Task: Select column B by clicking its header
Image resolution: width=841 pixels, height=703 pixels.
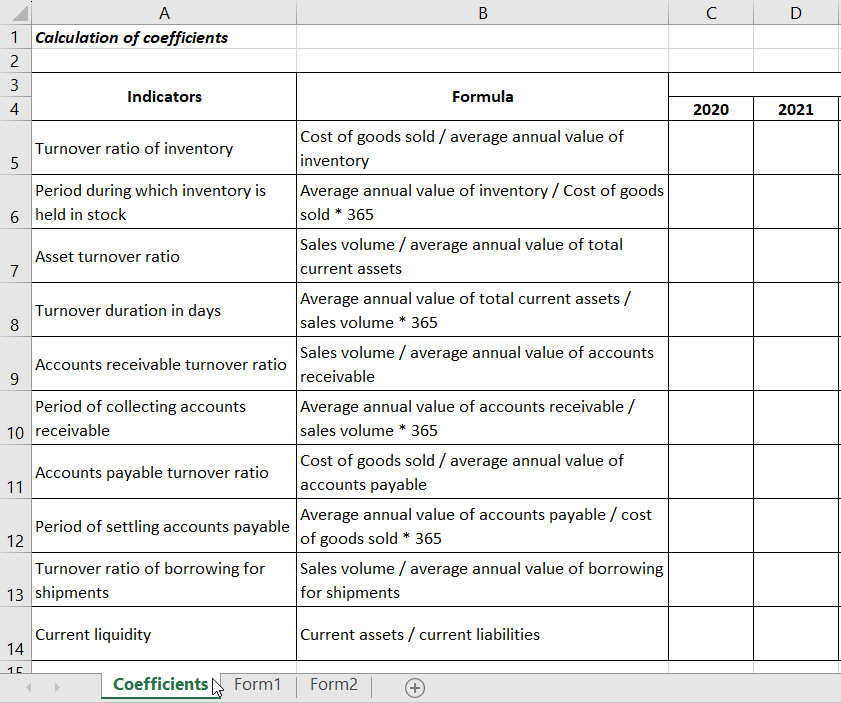Action: 483,12
